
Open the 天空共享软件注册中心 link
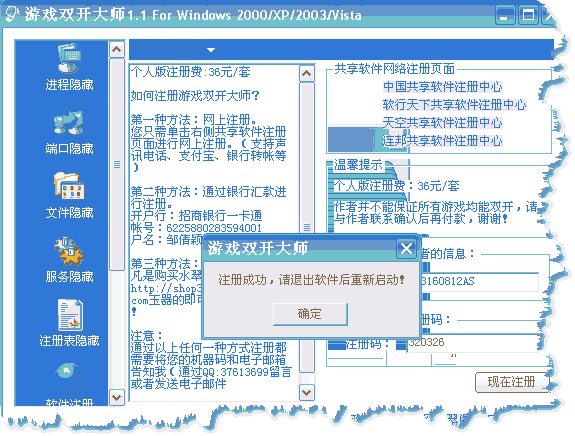(x=442, y=122)
